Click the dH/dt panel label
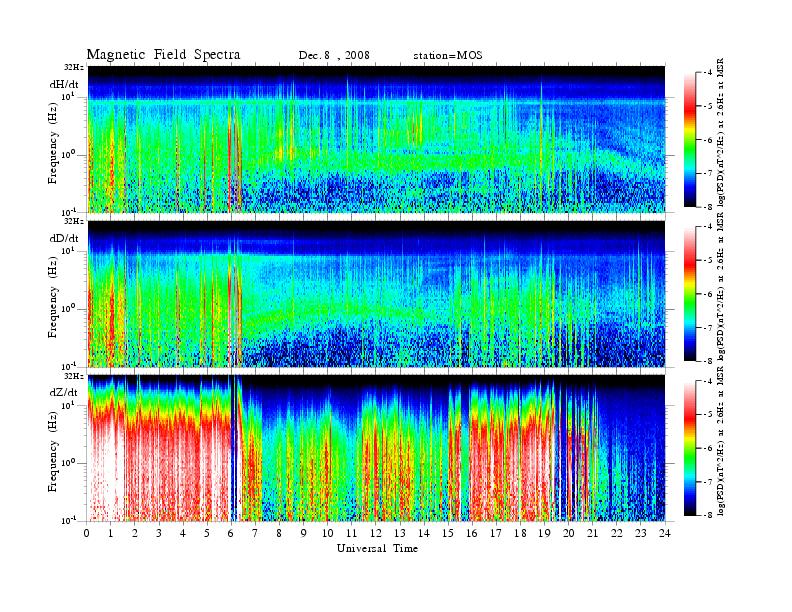The height and width of the screenshot is (612, 792). [64, 84]
